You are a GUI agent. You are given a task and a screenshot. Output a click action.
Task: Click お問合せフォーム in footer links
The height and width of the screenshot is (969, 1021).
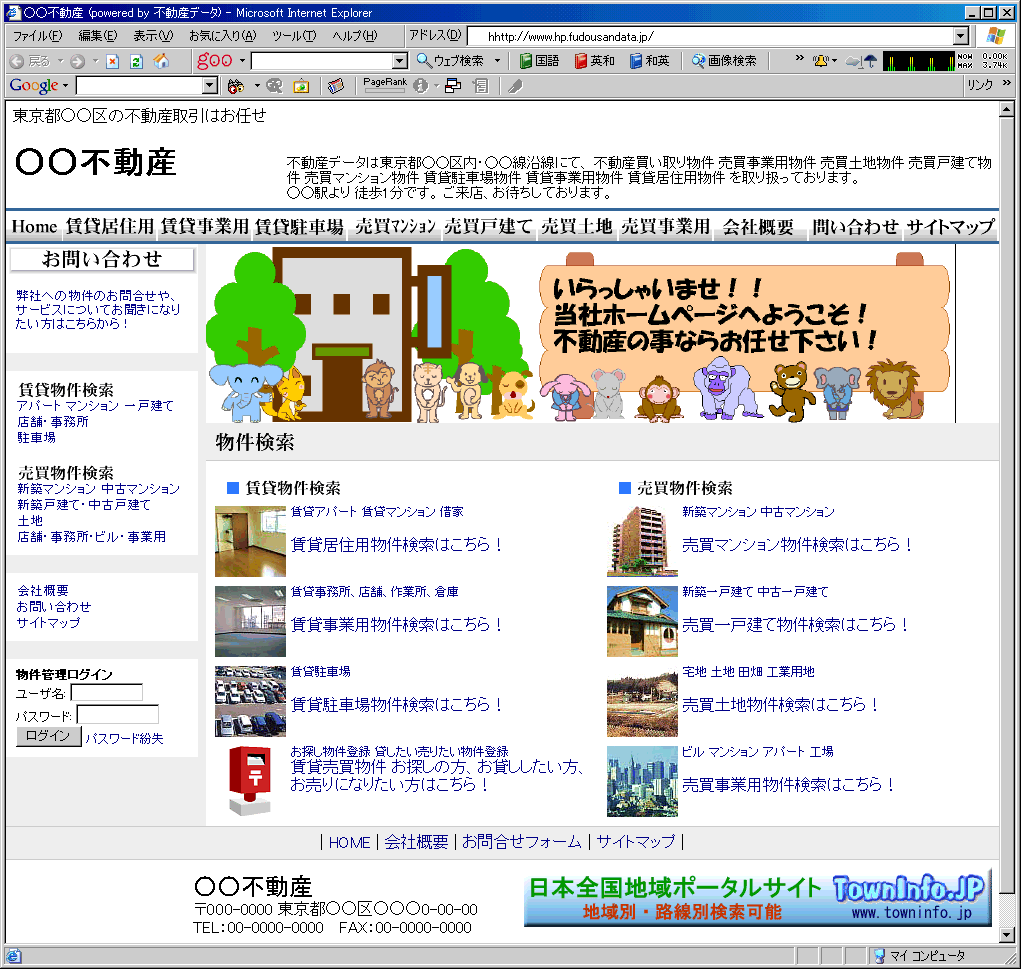click(522, 841)
